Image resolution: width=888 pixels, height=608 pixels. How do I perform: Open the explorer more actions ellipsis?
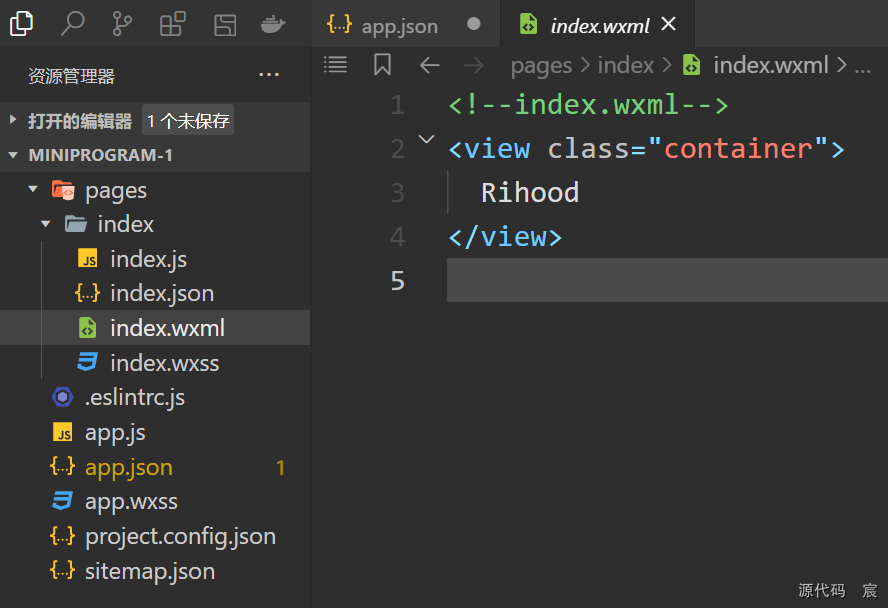point(268,75)
